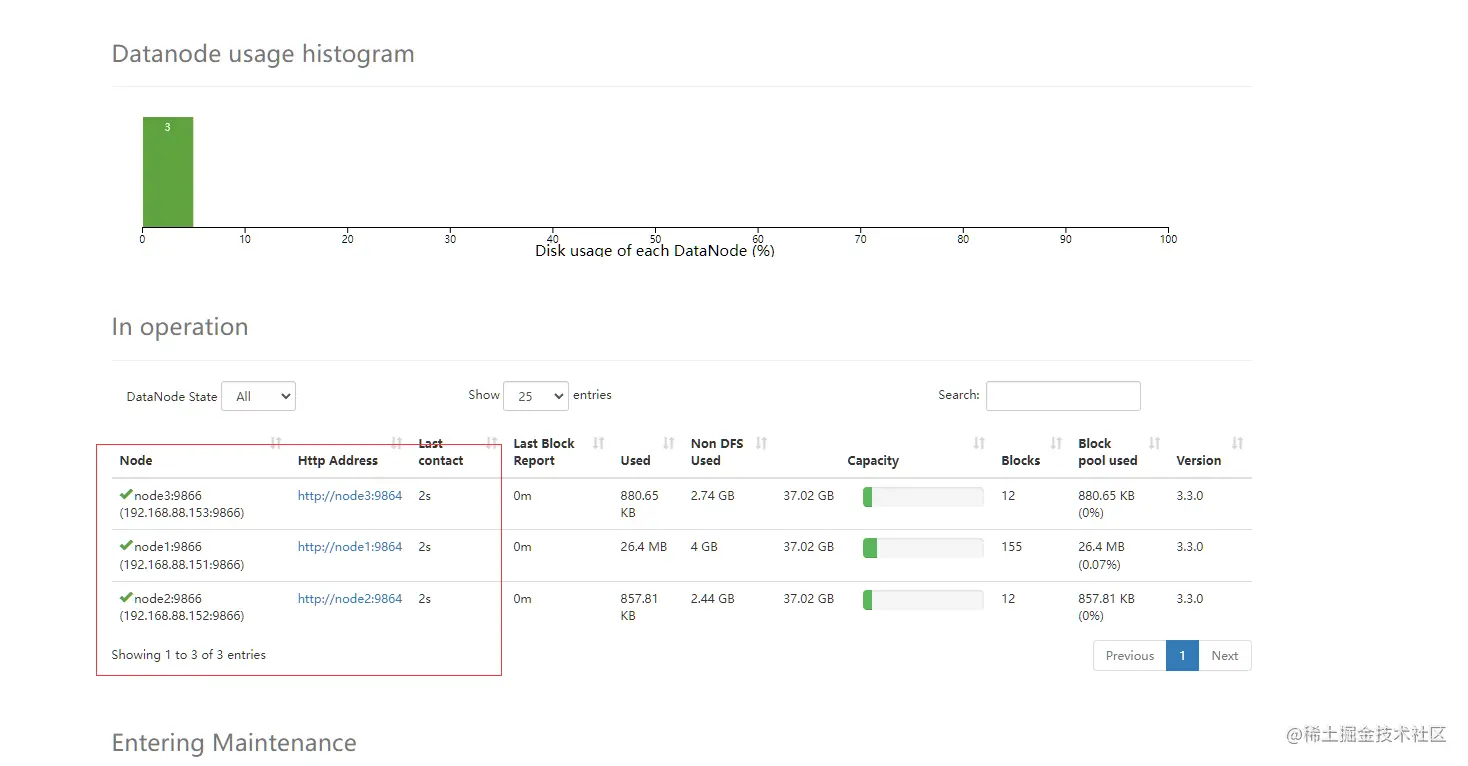Screen dimensions: 1468x766
Task: Sort the Last contact column
Action: [492, 441]
